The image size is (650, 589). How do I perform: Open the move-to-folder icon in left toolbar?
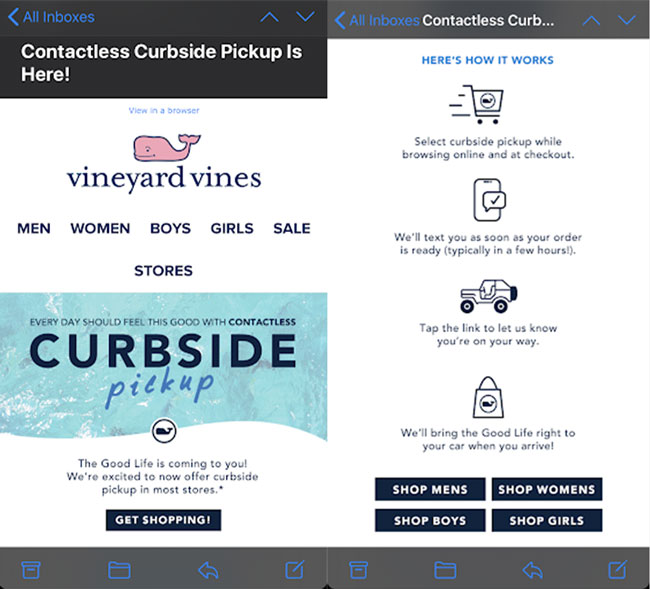click(x=119, y=569)
